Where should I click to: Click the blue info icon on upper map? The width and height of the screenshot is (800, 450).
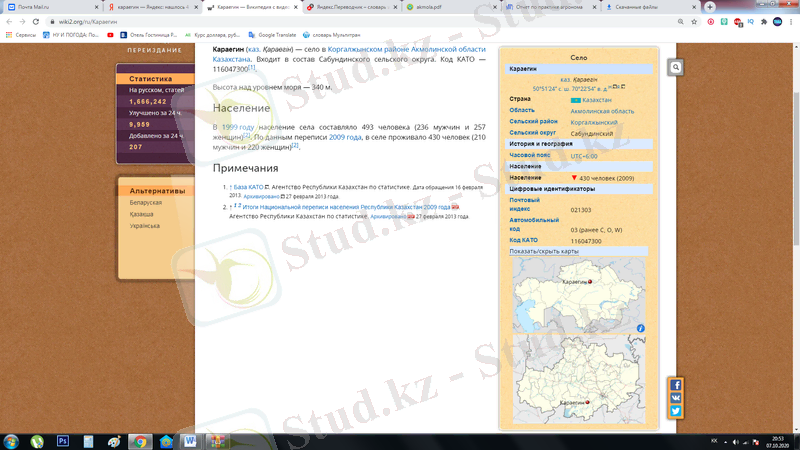[x=641, y=328]
